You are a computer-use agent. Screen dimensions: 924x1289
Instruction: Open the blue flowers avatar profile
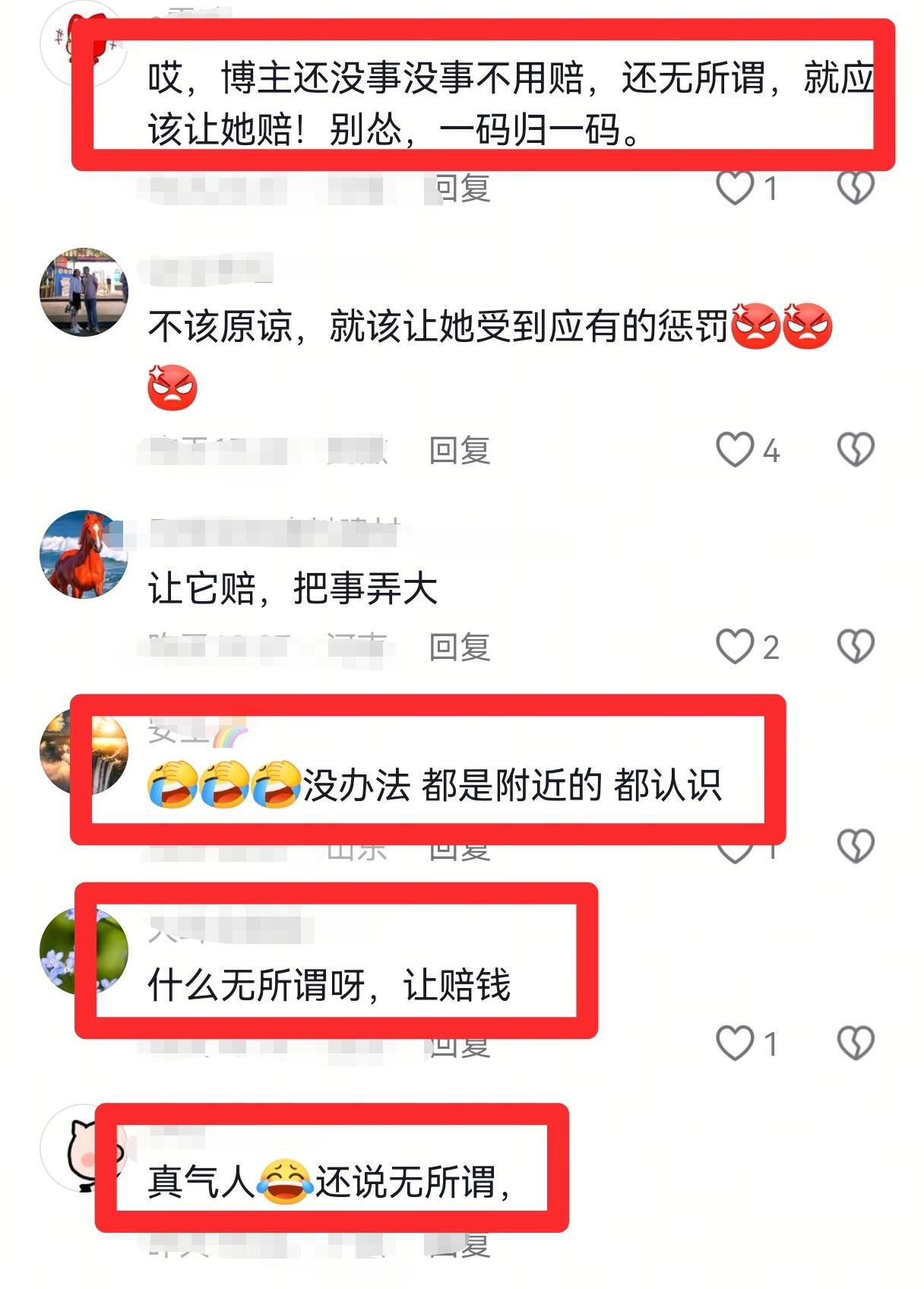tap(84, 951)
